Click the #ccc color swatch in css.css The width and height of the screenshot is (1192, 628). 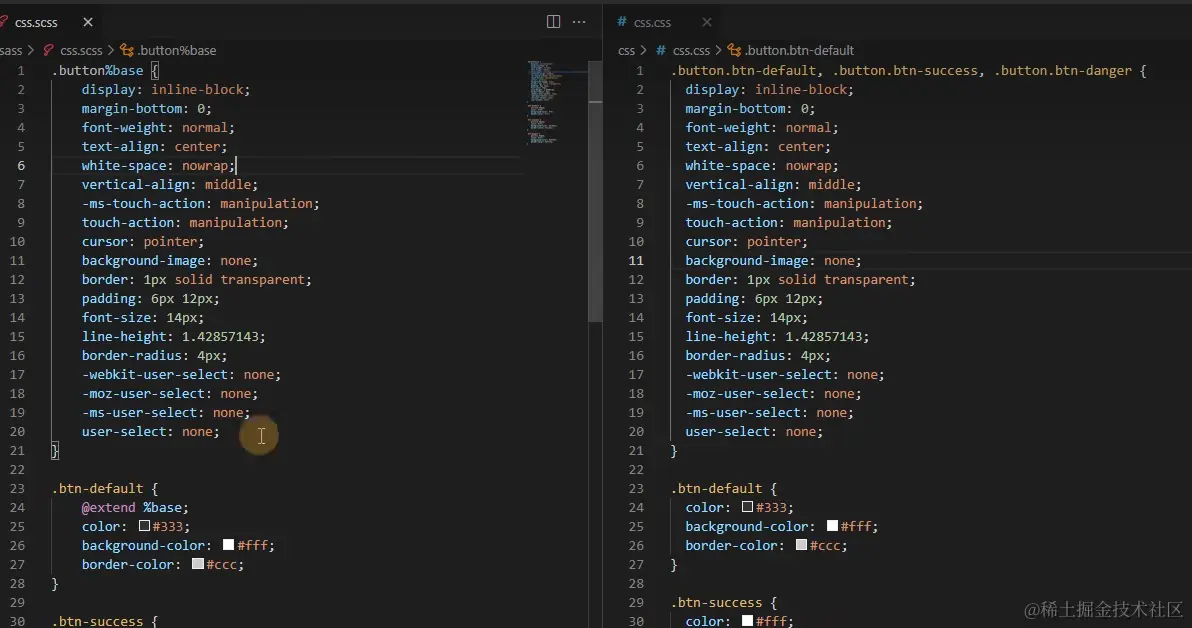pyautogui.click(x=801, y=544)
